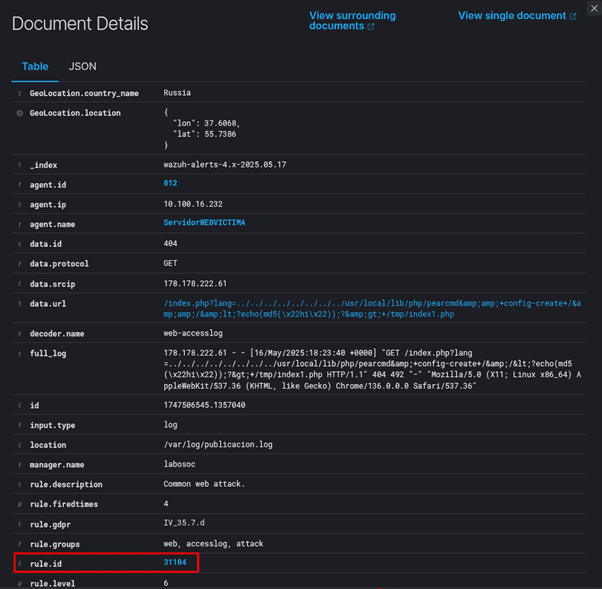Click the type icon beside rule.id field
The image size is (602, 589).
(19, 564)
